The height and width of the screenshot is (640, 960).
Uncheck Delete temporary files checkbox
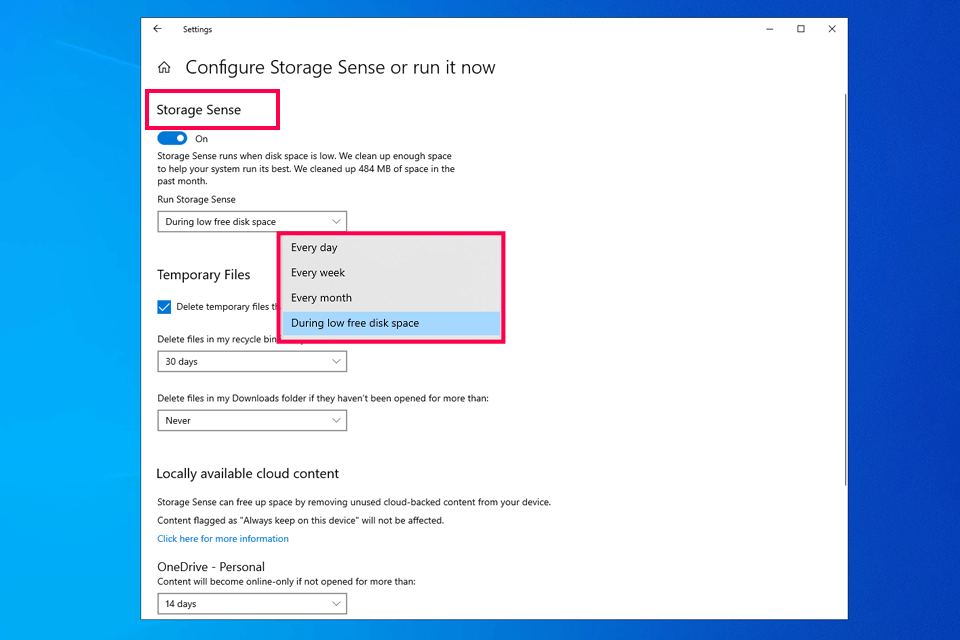(164, 307)
